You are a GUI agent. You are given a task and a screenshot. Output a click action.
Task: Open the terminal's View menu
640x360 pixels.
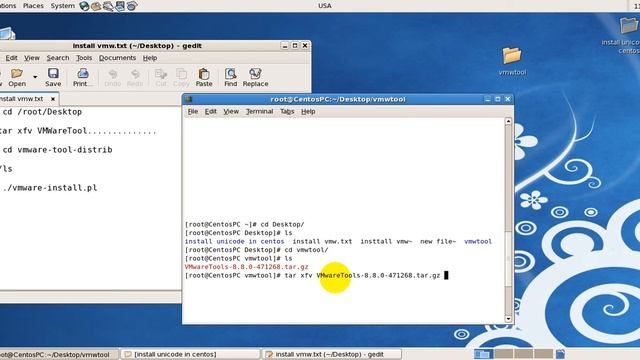pyautogui.click(x=231, y=111)
